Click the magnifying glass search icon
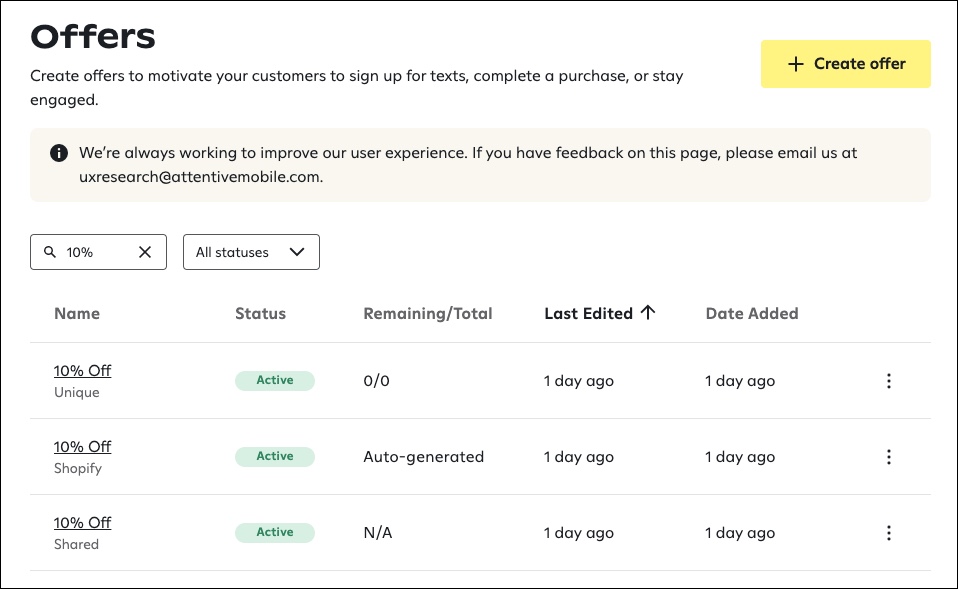Screen dimensions: 958x589 [50, 252]
